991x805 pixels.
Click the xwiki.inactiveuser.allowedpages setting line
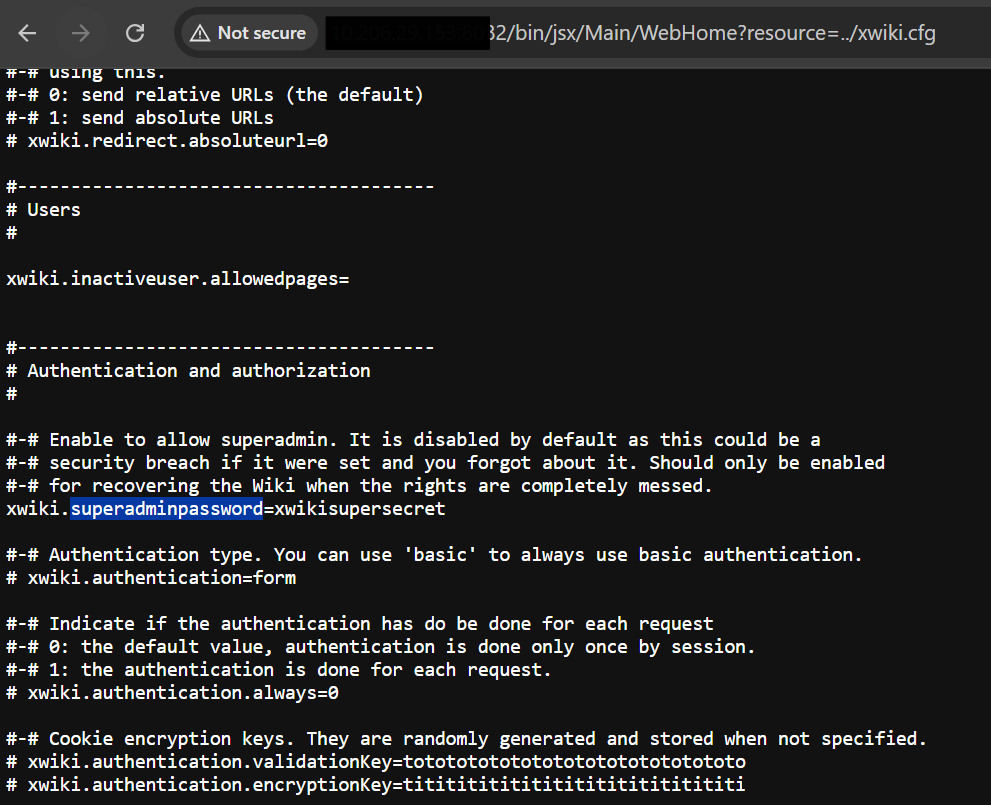pyautogui.click(x=178, y=278)
